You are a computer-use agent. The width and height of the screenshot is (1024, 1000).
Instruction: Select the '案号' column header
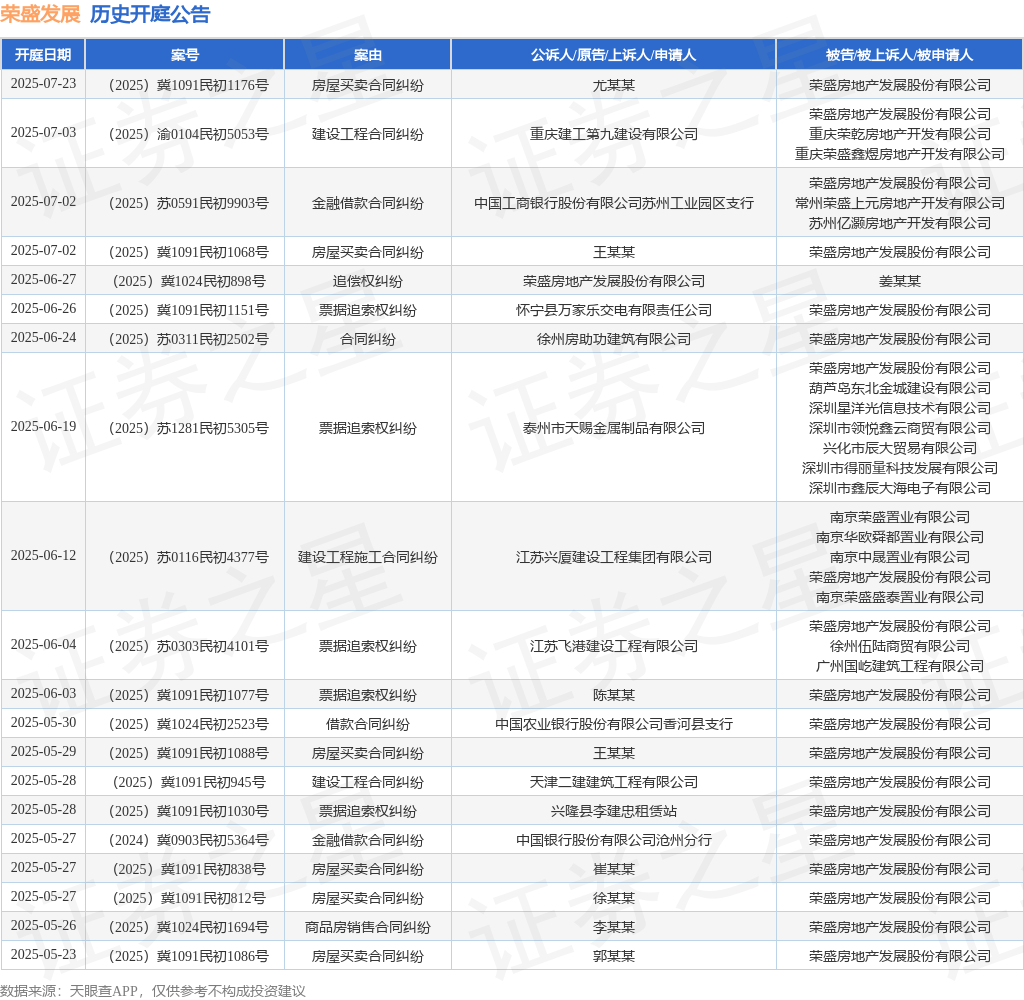[x=185, y=55]
